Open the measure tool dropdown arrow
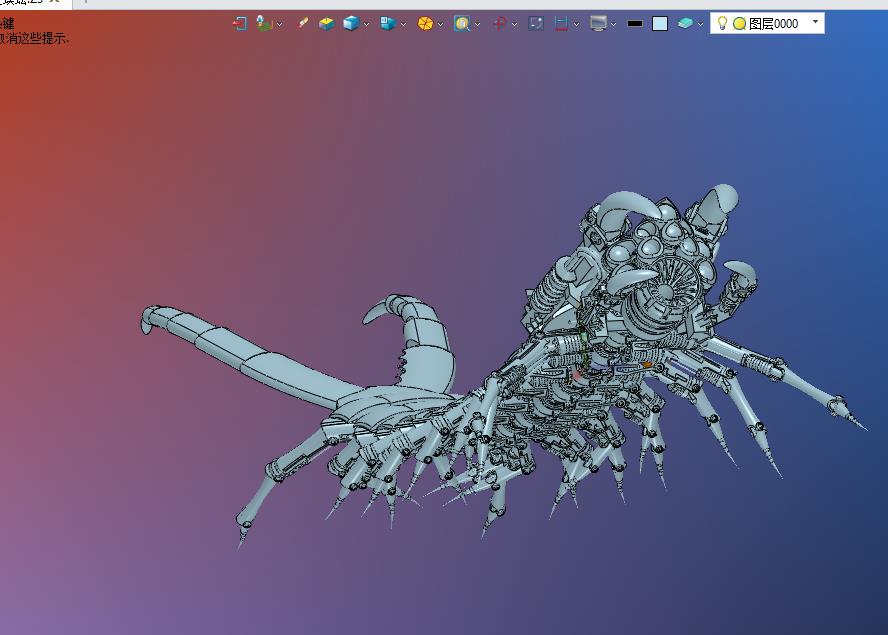888x635 pixels. (x=577, y=24)
